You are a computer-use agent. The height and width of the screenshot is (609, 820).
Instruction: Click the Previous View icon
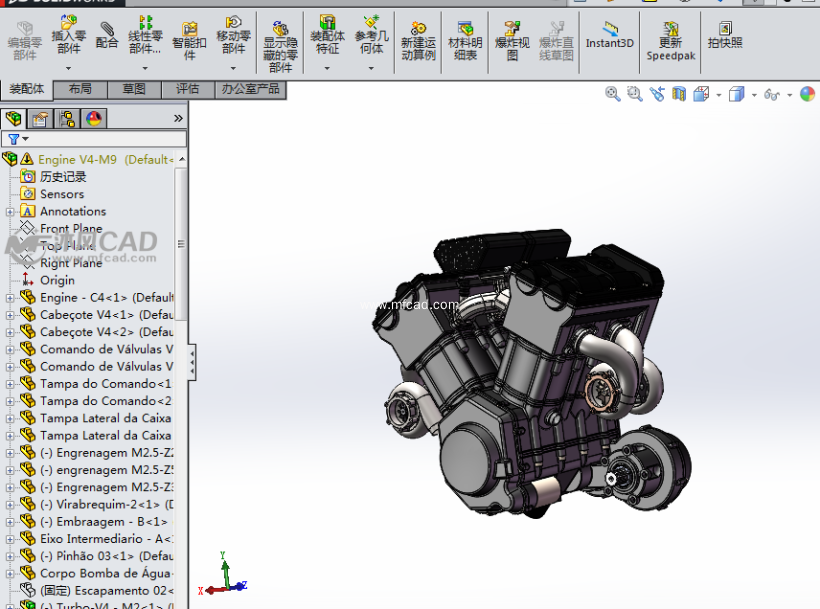pyautogui.click(x=657, y=94)
